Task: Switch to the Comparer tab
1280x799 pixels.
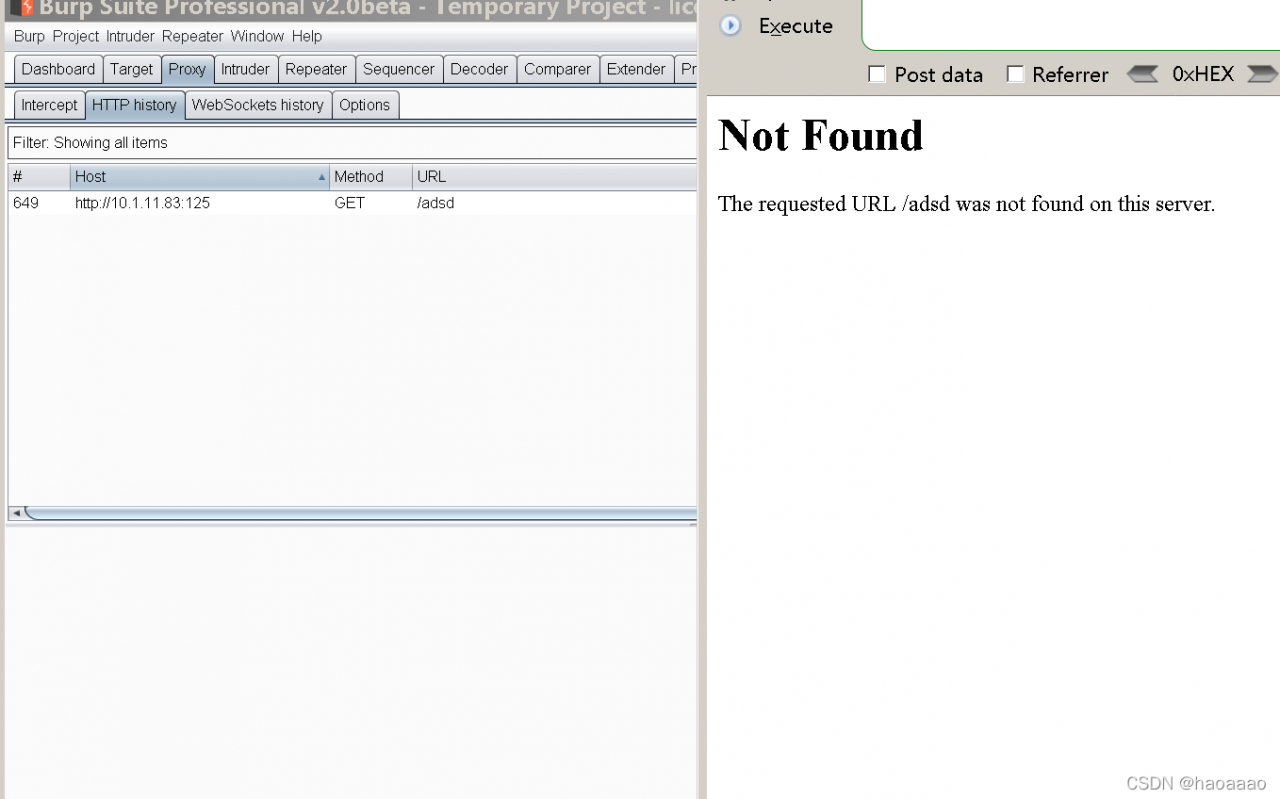Action: click(557, 69)
